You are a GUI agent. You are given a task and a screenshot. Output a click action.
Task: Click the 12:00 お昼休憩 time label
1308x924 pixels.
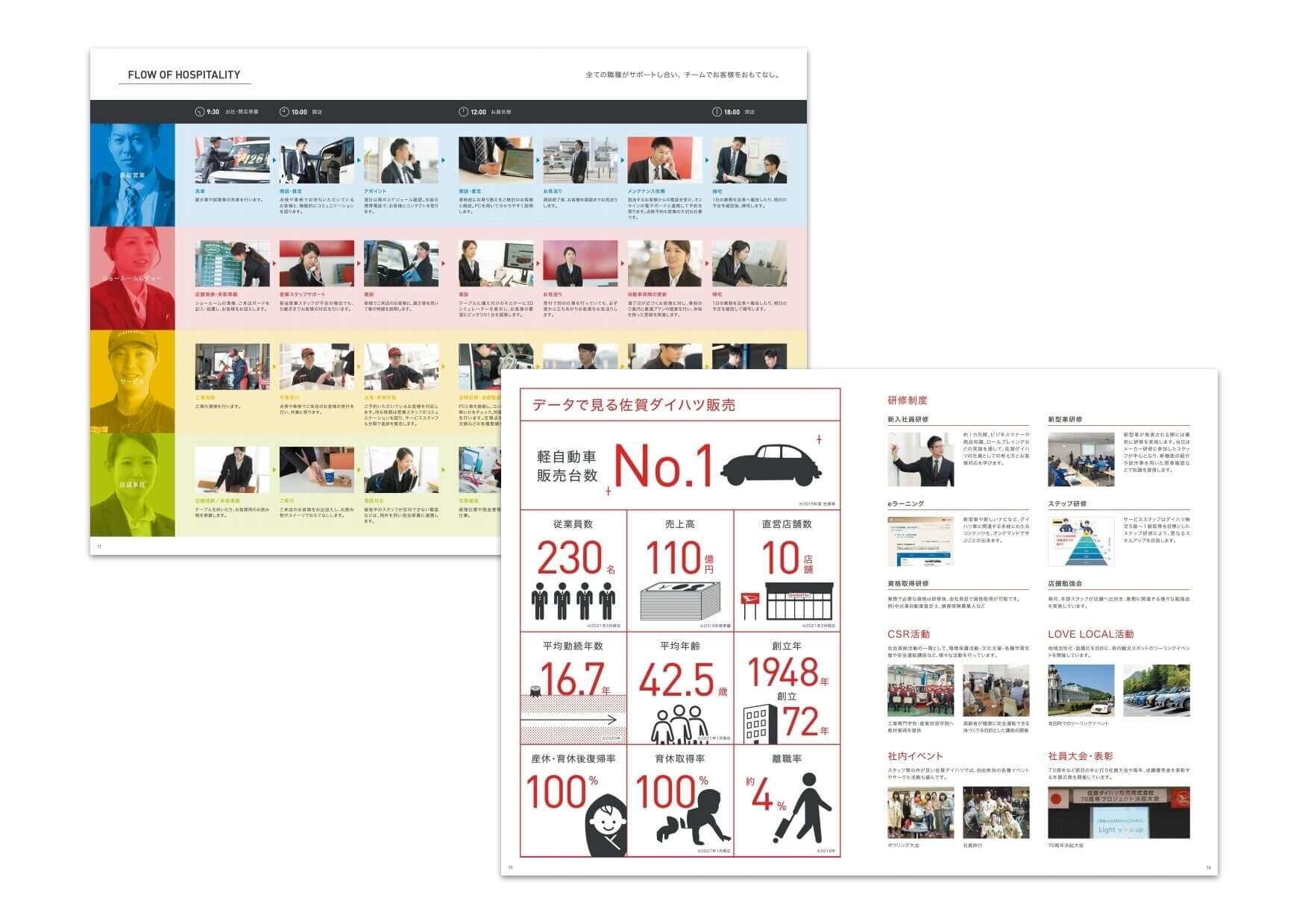click(x=491, y=112)
